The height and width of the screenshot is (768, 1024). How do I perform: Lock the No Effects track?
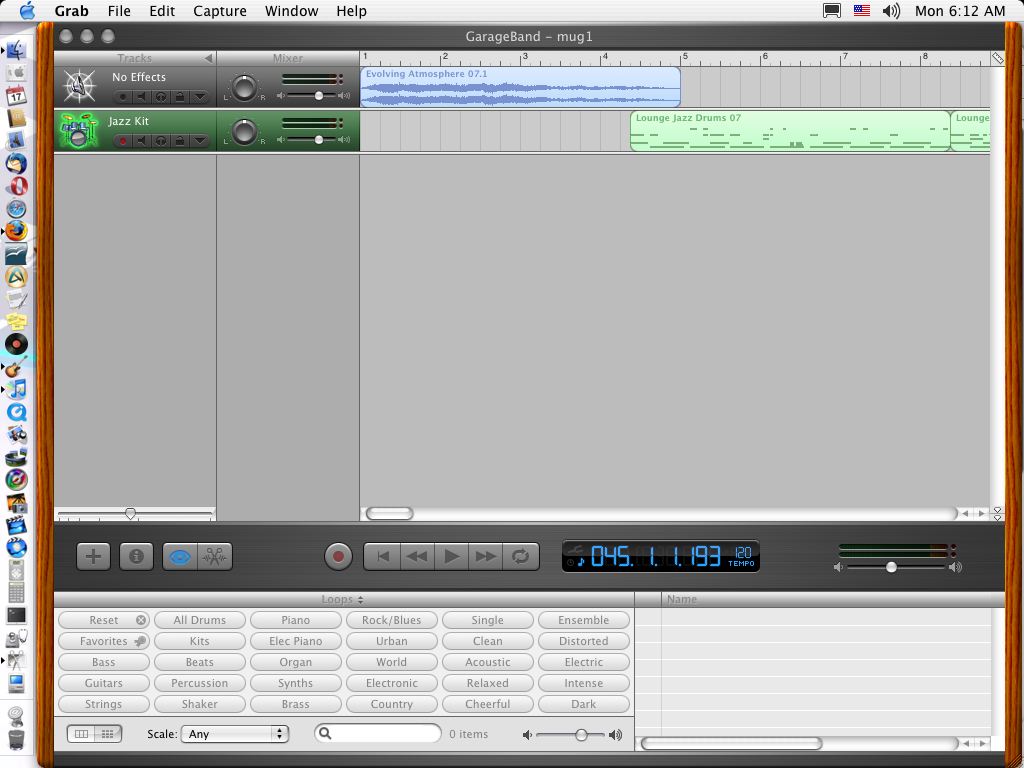point(180,97)
